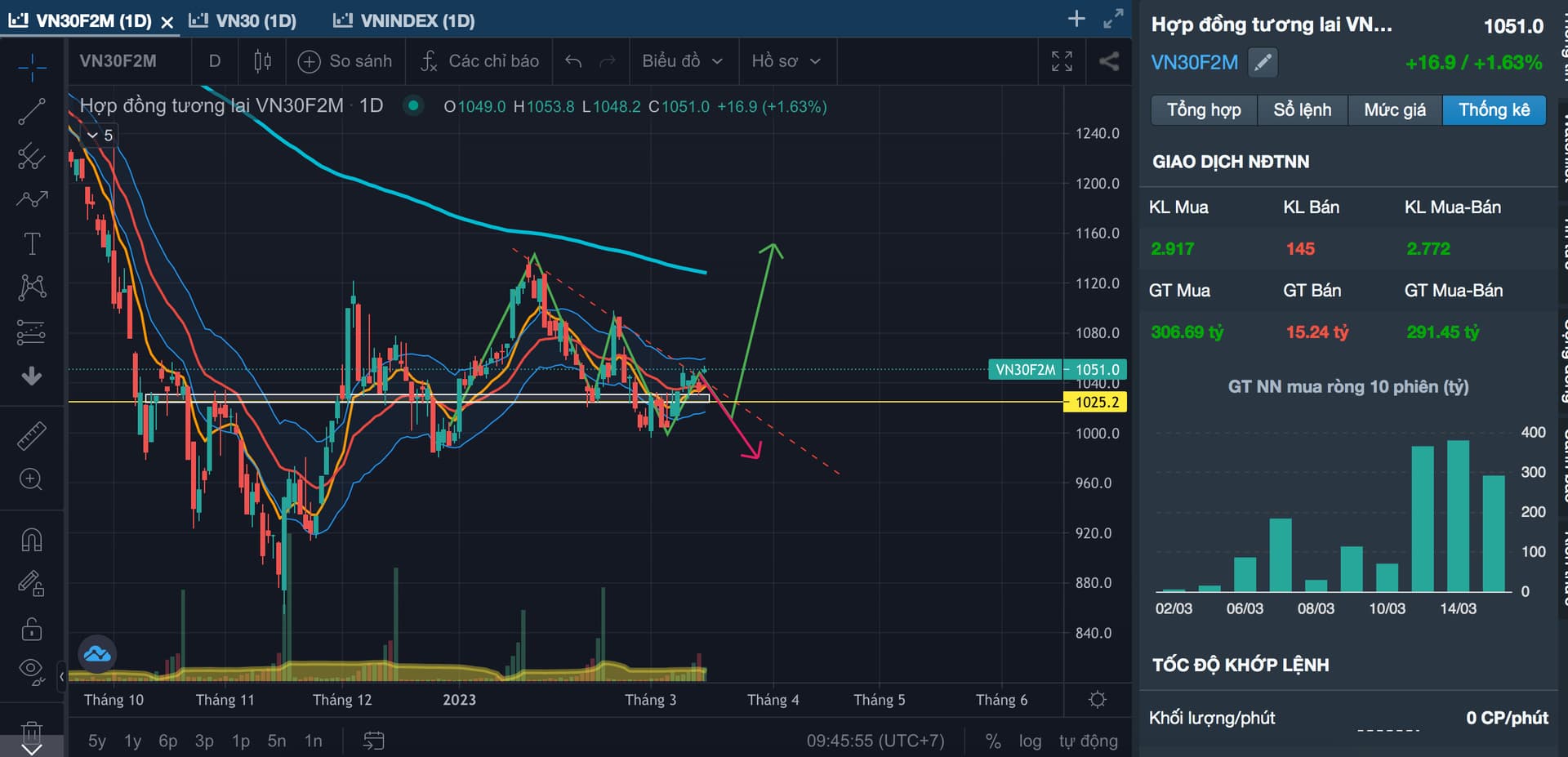Screen dimensions: 1568x757
Task: Click the candlestick chart style icon
Action: click(262, 61)
